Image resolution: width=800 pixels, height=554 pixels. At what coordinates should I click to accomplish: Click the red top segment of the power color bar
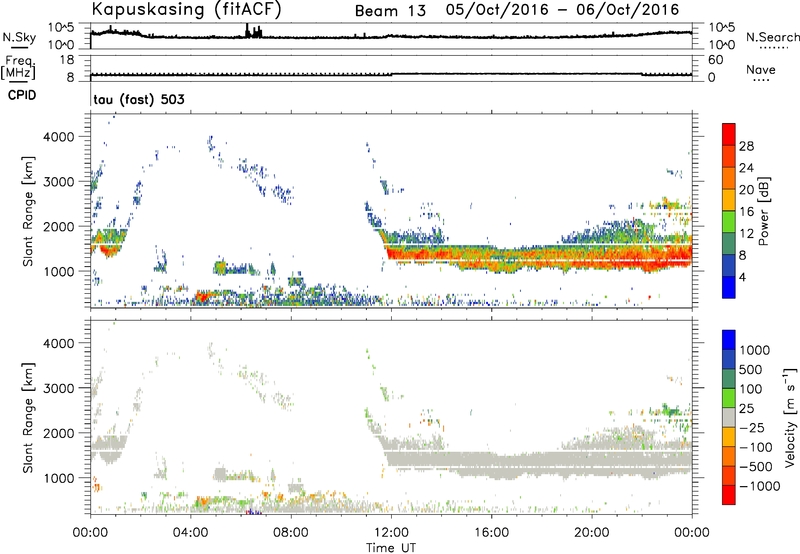(x=729, y=134)
